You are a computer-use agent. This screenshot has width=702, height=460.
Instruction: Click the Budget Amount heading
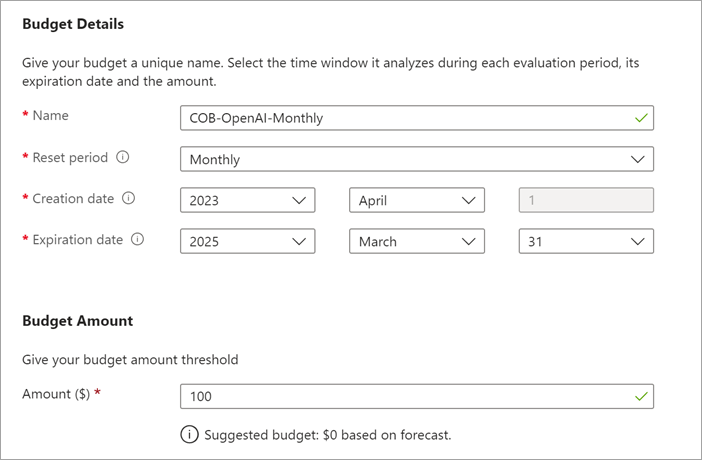tap(77, 321)
